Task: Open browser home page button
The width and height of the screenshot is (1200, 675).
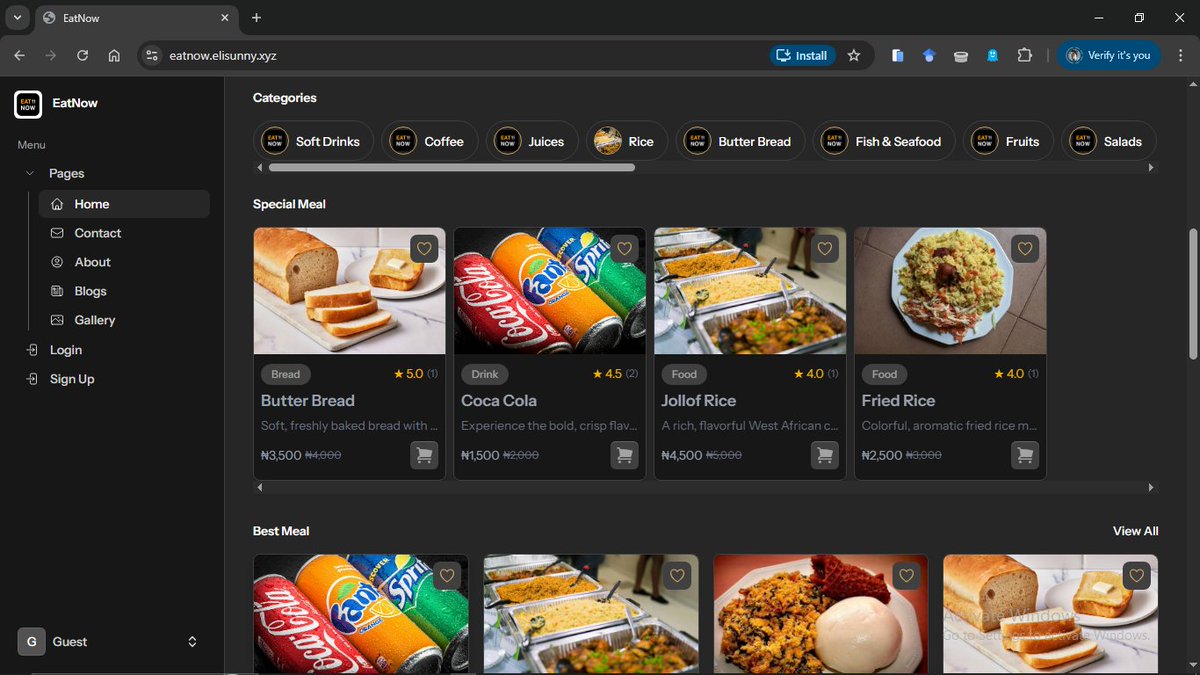Action: [114, 56]
